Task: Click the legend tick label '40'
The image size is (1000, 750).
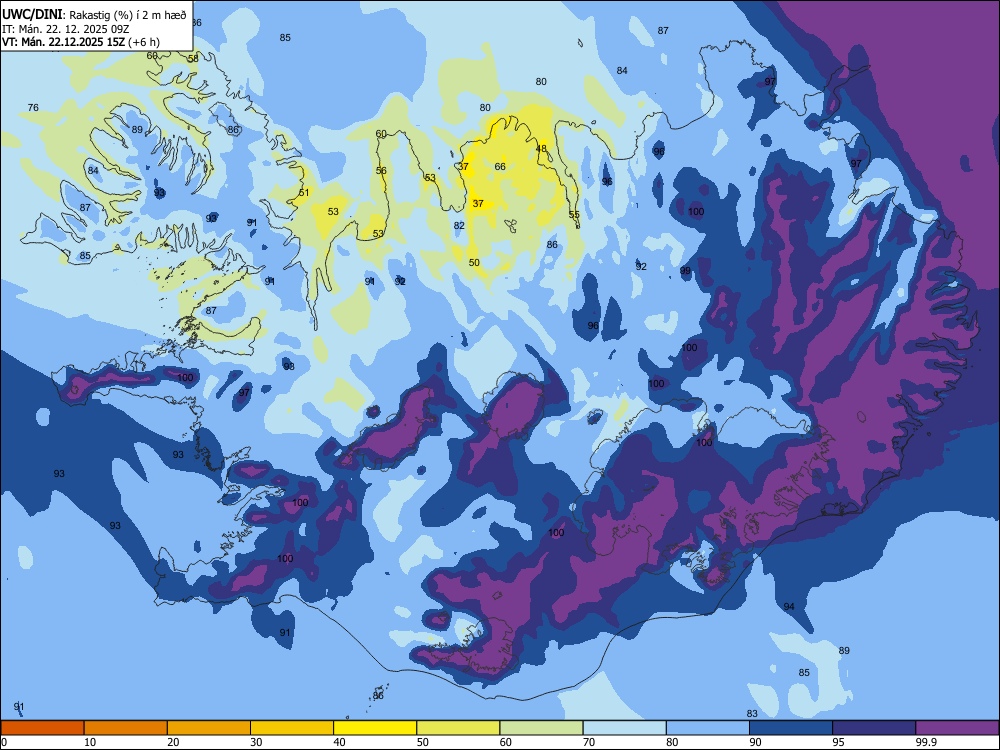Action: coord(339,742)
